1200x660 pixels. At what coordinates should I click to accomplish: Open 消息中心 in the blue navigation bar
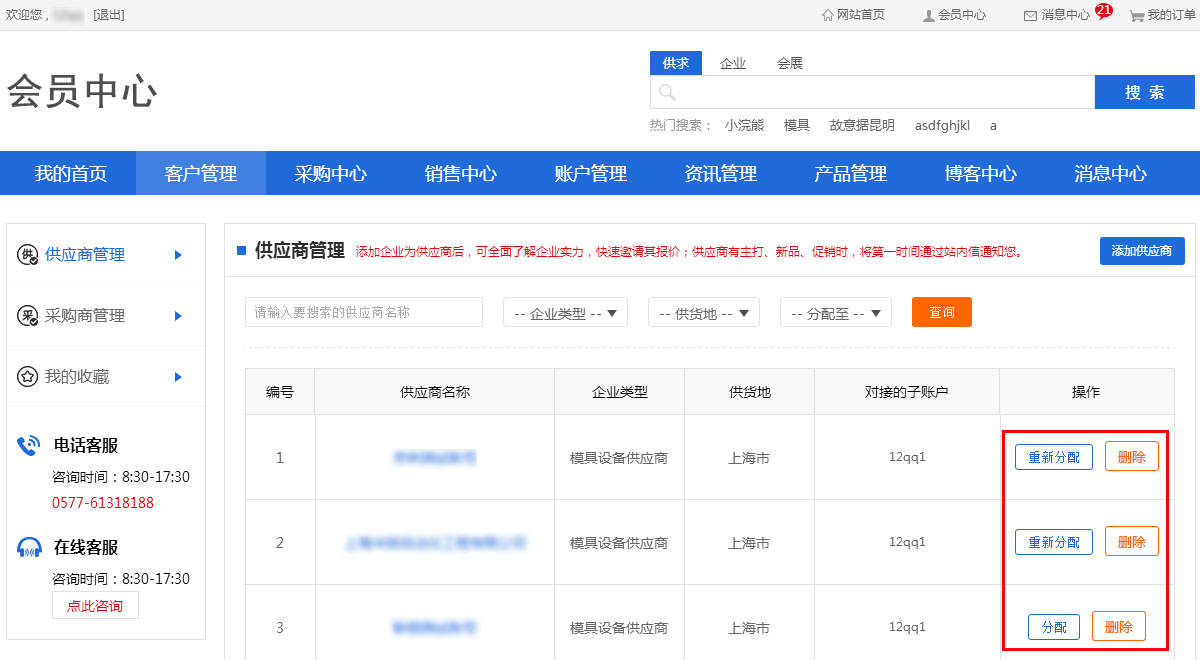[x=1111, y=173]
